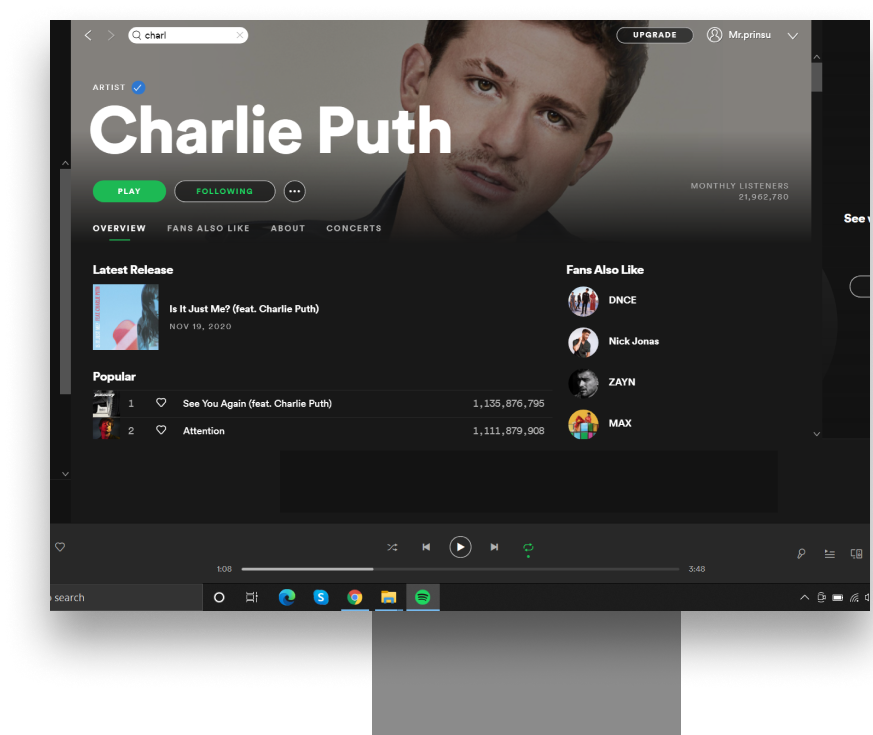Open the Is It Just Me album cover
The image size is (873, 735).
pos(126,317)
